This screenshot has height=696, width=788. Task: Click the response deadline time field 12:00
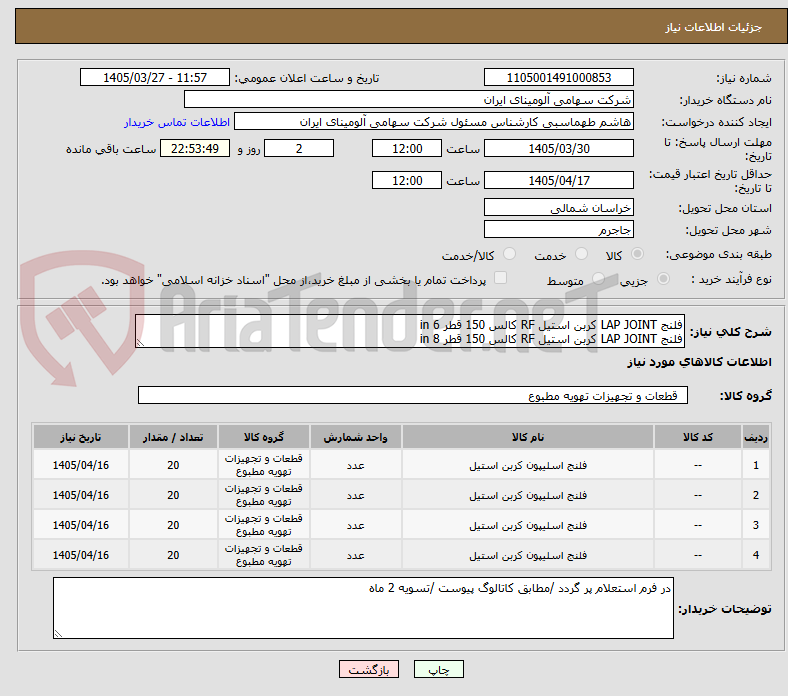407,148
